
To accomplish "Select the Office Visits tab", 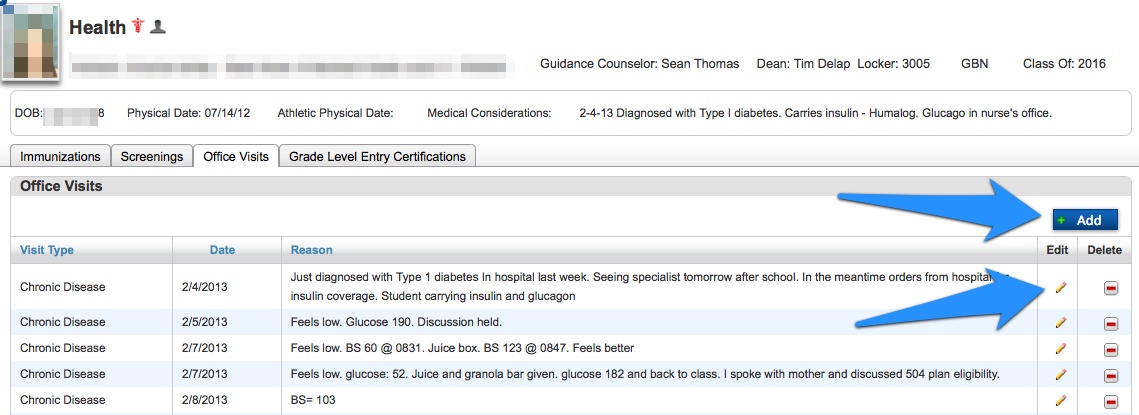I will point(235,157).
